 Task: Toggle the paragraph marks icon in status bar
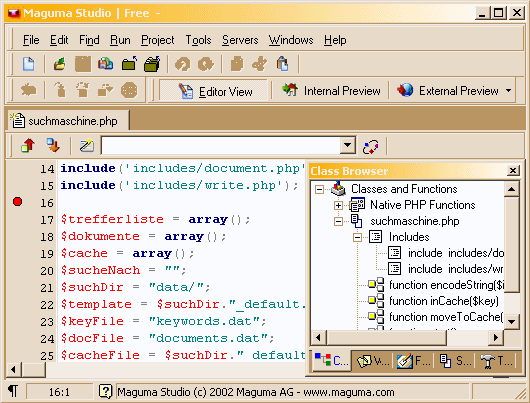13,392
